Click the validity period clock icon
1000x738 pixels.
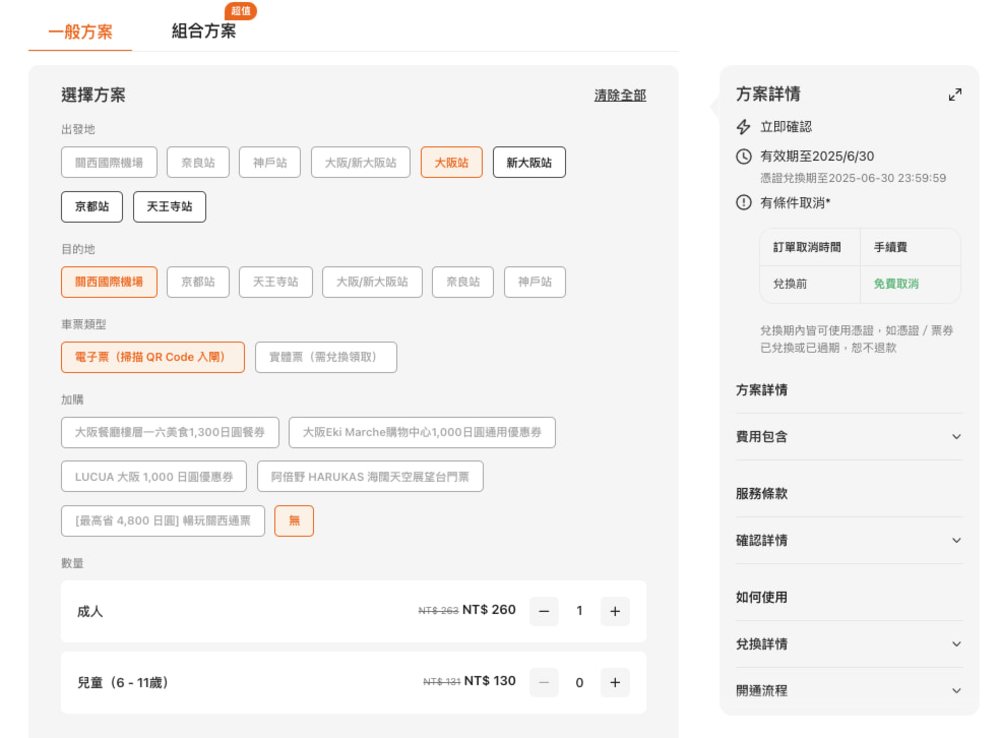point(743,156)
